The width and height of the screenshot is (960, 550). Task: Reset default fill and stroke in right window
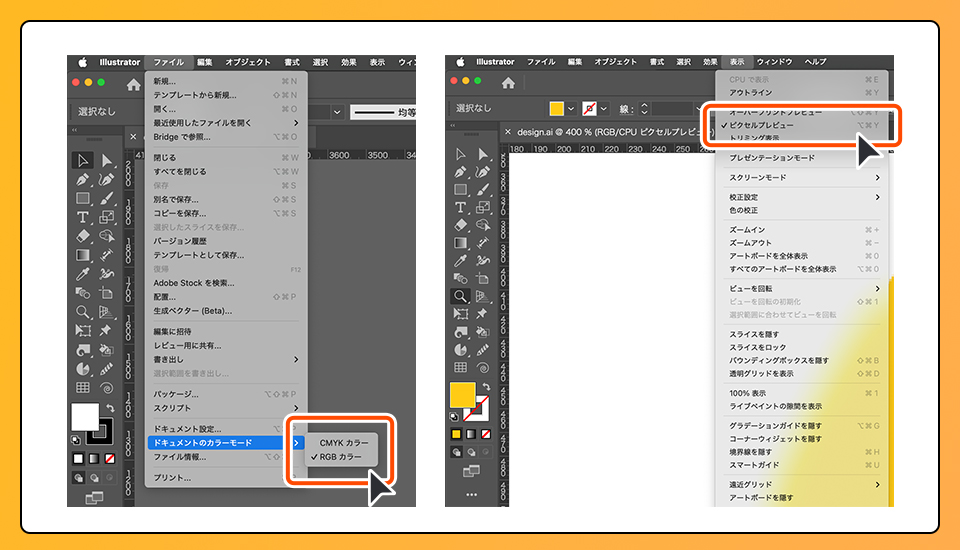(x=454, y=416)
